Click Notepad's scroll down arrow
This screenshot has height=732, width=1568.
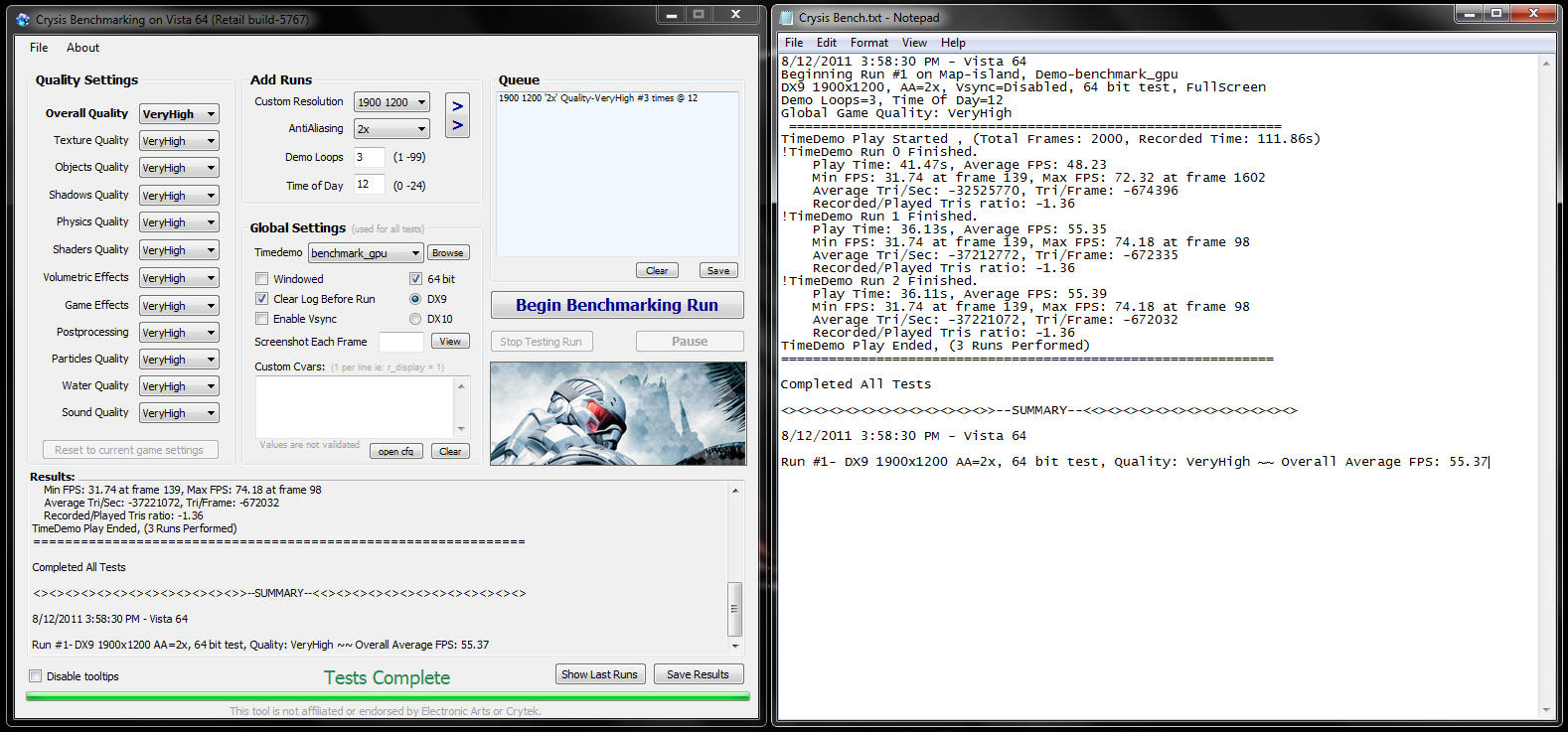click(1546, 710)
